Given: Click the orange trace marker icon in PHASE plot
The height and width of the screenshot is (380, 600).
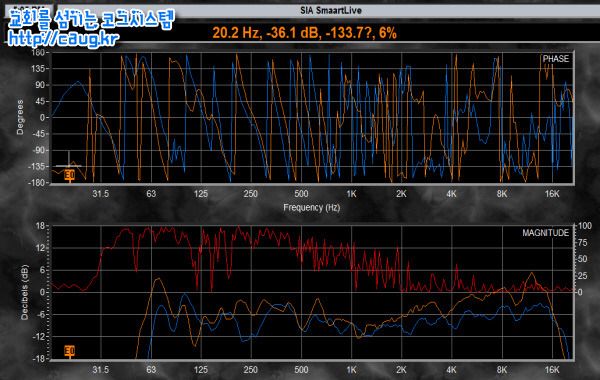Looking at the screenshot, I should pyautogui.click(x=70, y=176).
